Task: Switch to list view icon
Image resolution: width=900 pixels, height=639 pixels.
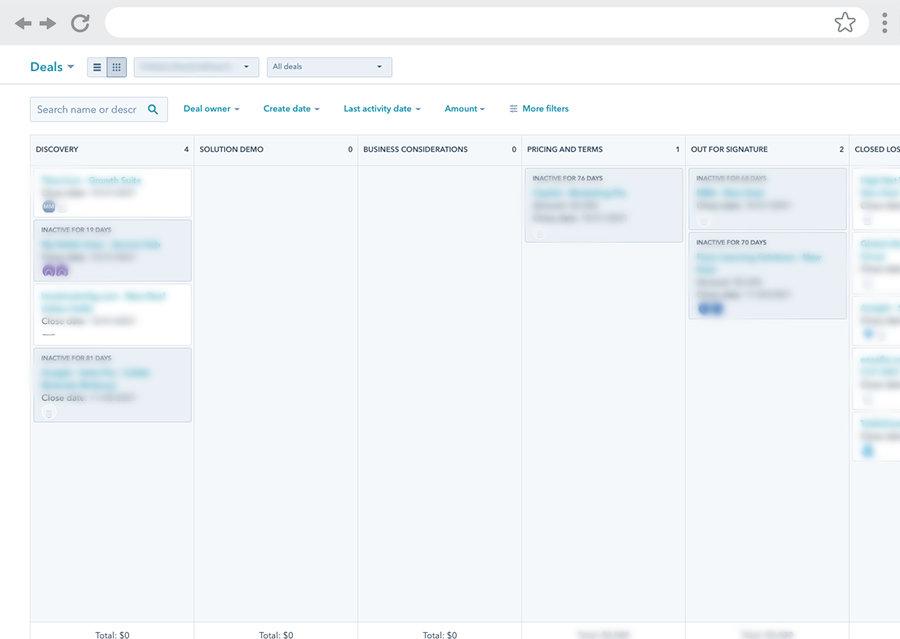Action: click(97, 67)
